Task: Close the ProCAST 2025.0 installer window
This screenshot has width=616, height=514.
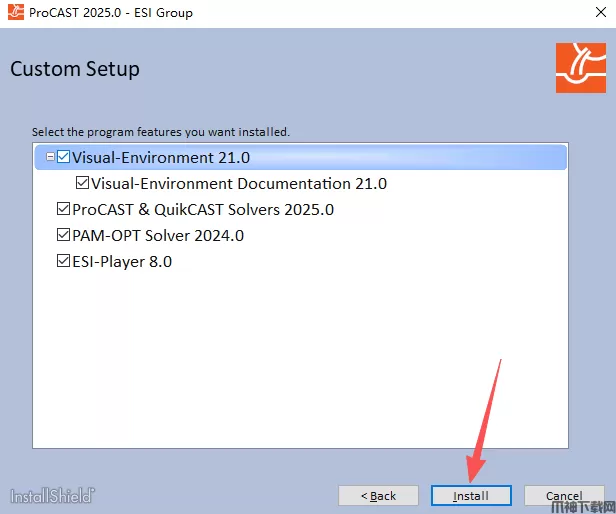Action: point(601,12)
